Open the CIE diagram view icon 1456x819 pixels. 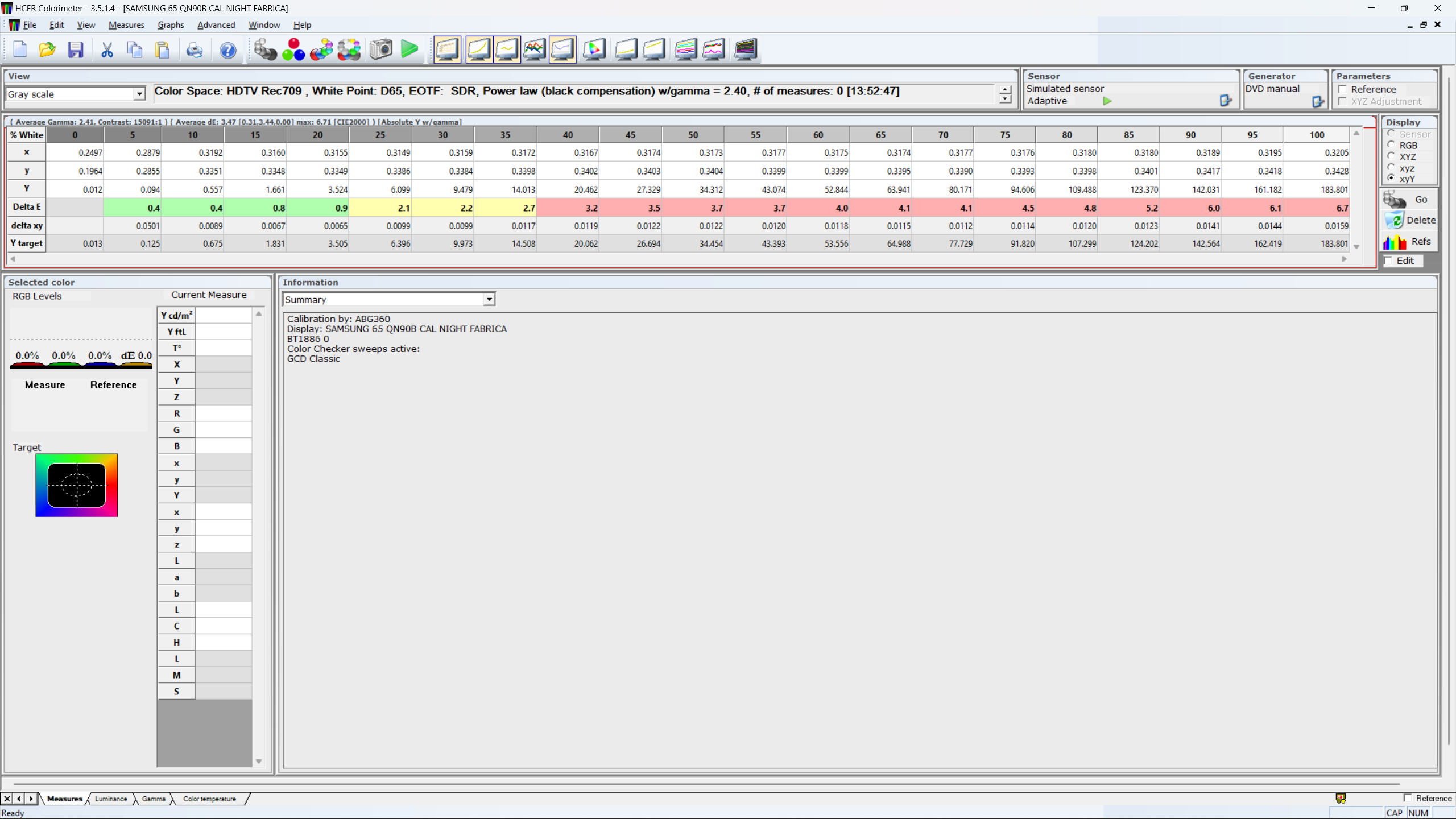[594, 49]
